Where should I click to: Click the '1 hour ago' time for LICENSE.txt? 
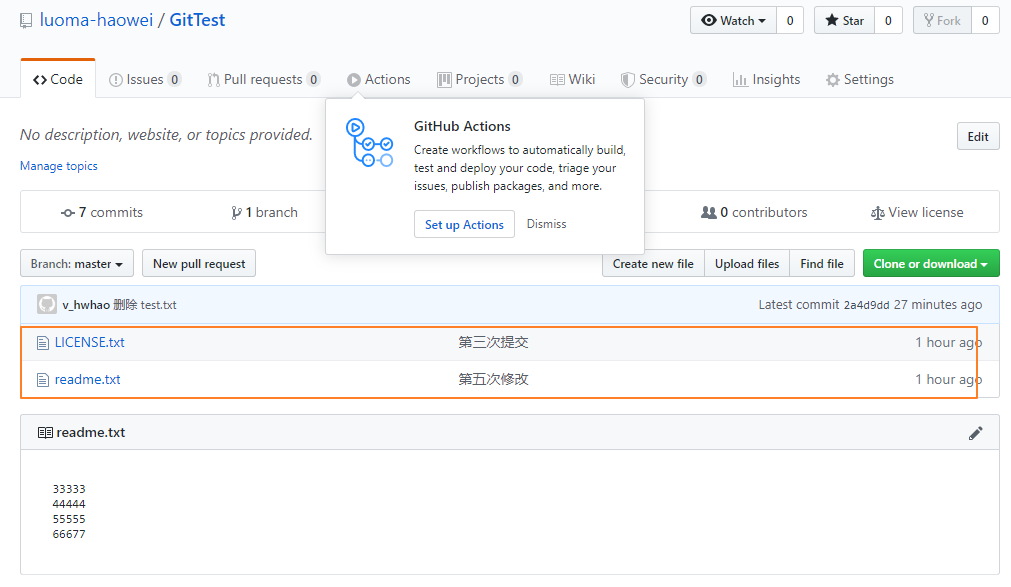948,343
